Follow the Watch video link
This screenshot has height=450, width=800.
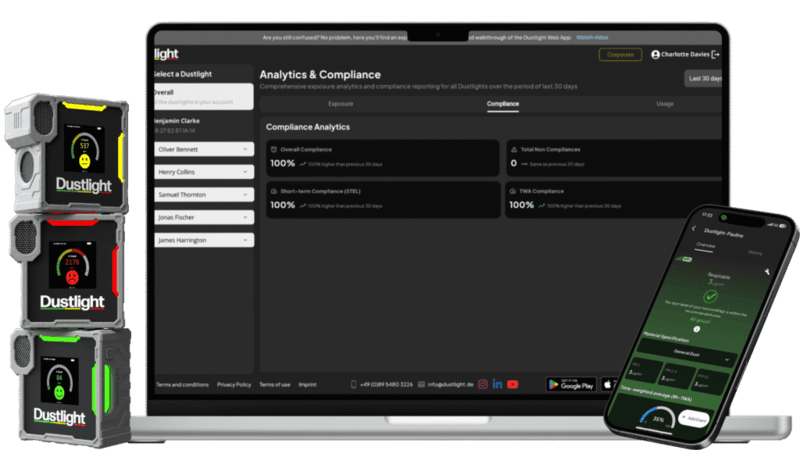click(x=592, y=37)
